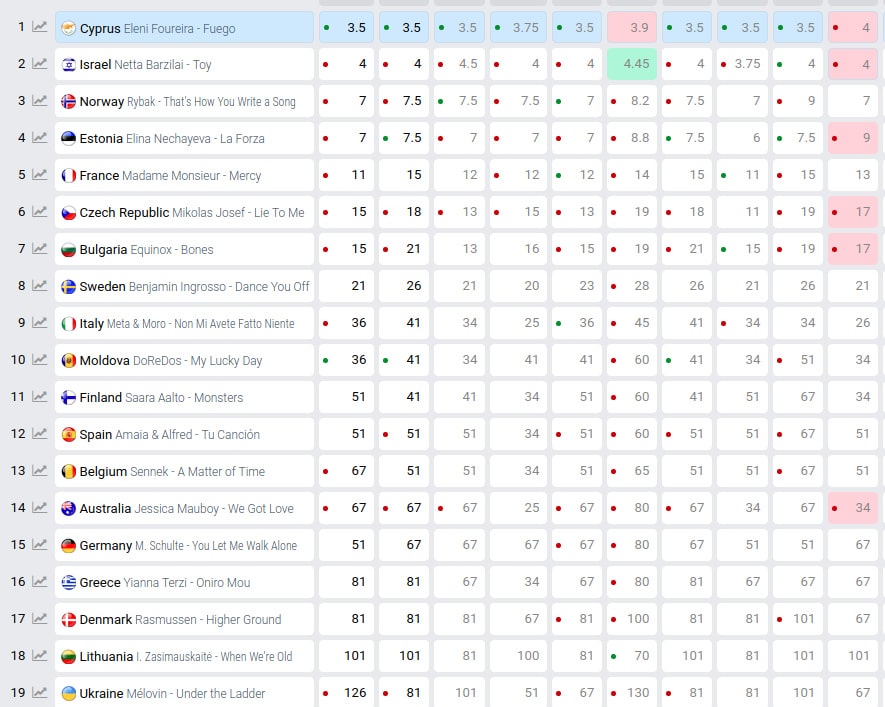The width and height of the screenshot is (885, 707).
Task: Click the 14 odds cell for France
Action: click(632, 175)
